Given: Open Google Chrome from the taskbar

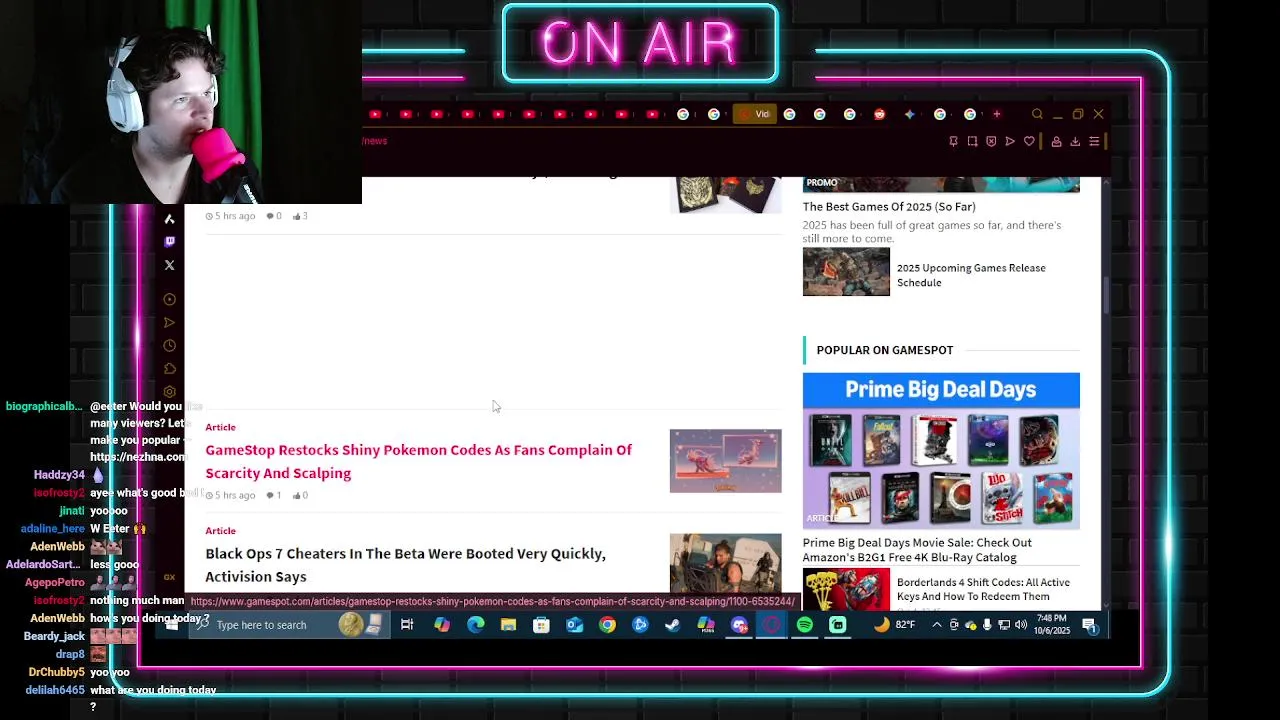Looking at the screenshot, I should point(607,625).
